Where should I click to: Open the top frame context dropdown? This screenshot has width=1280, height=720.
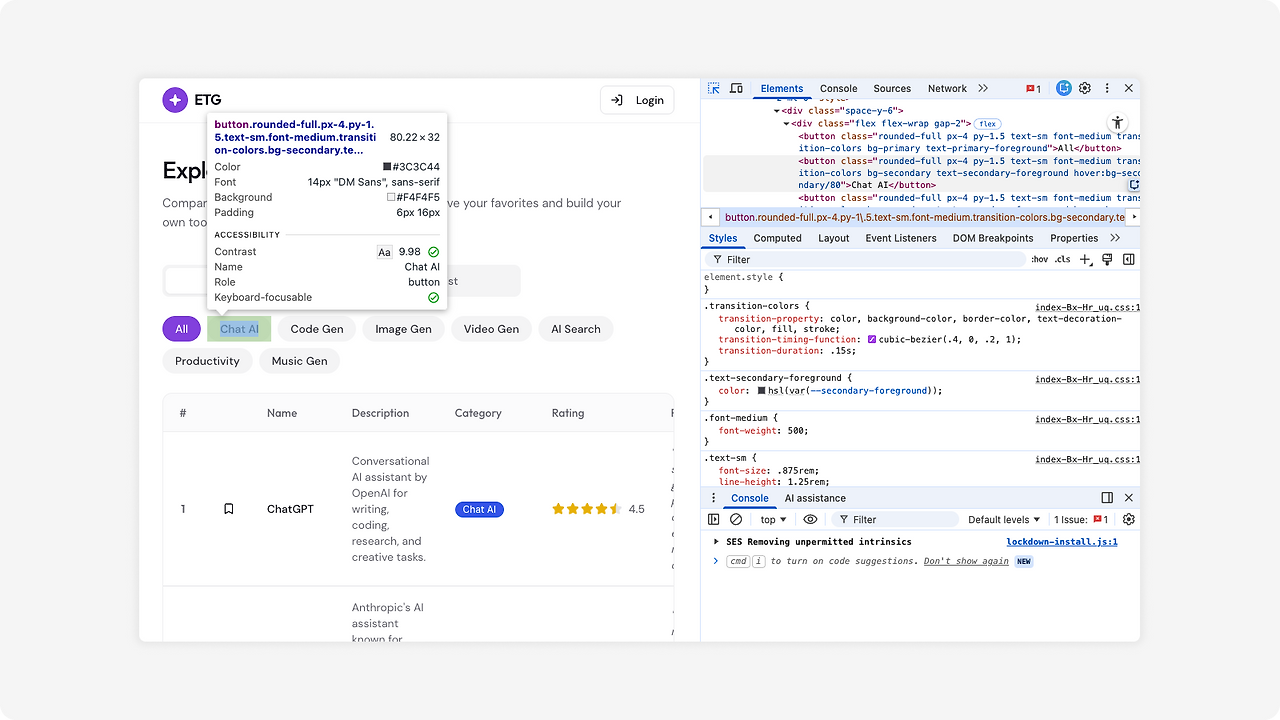pyautogui.click(x=772, y=519)
